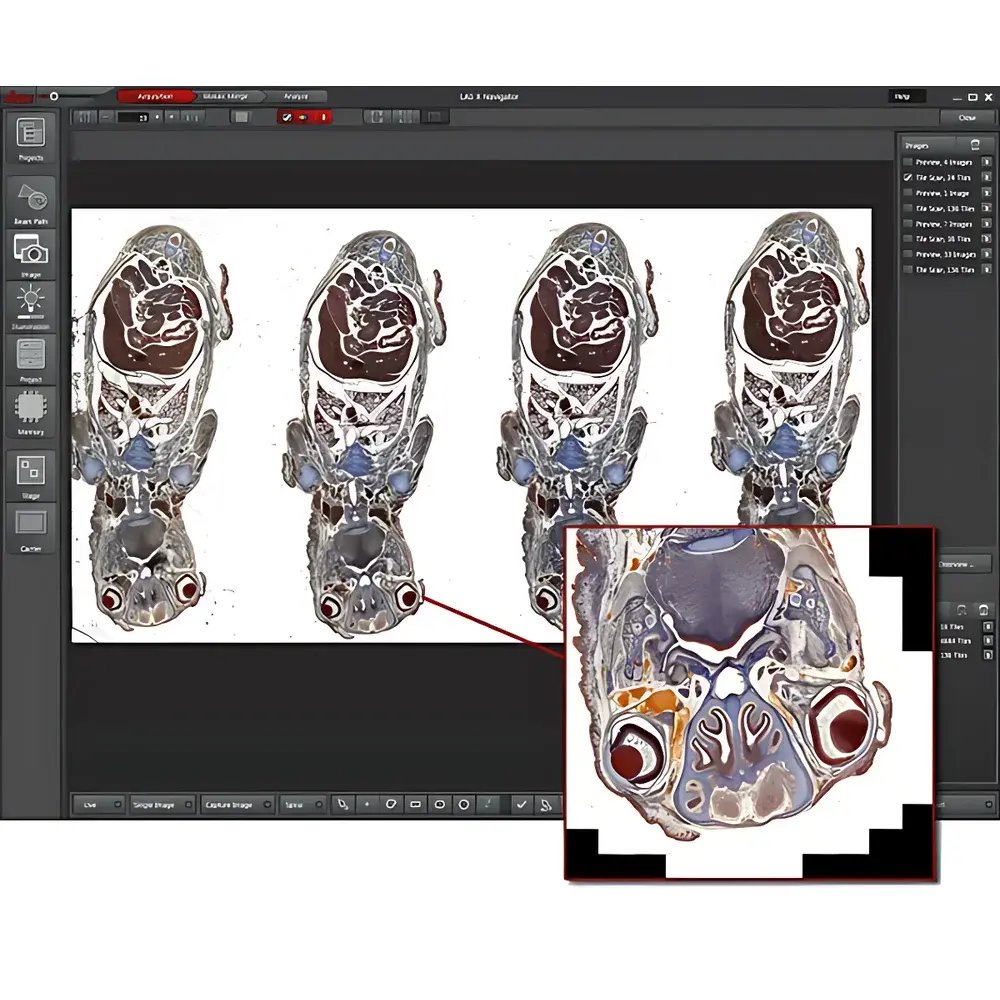Uncheck the checked Tile Scan checkbox
Screen dimensions: 1000x1000
(908, 177)
